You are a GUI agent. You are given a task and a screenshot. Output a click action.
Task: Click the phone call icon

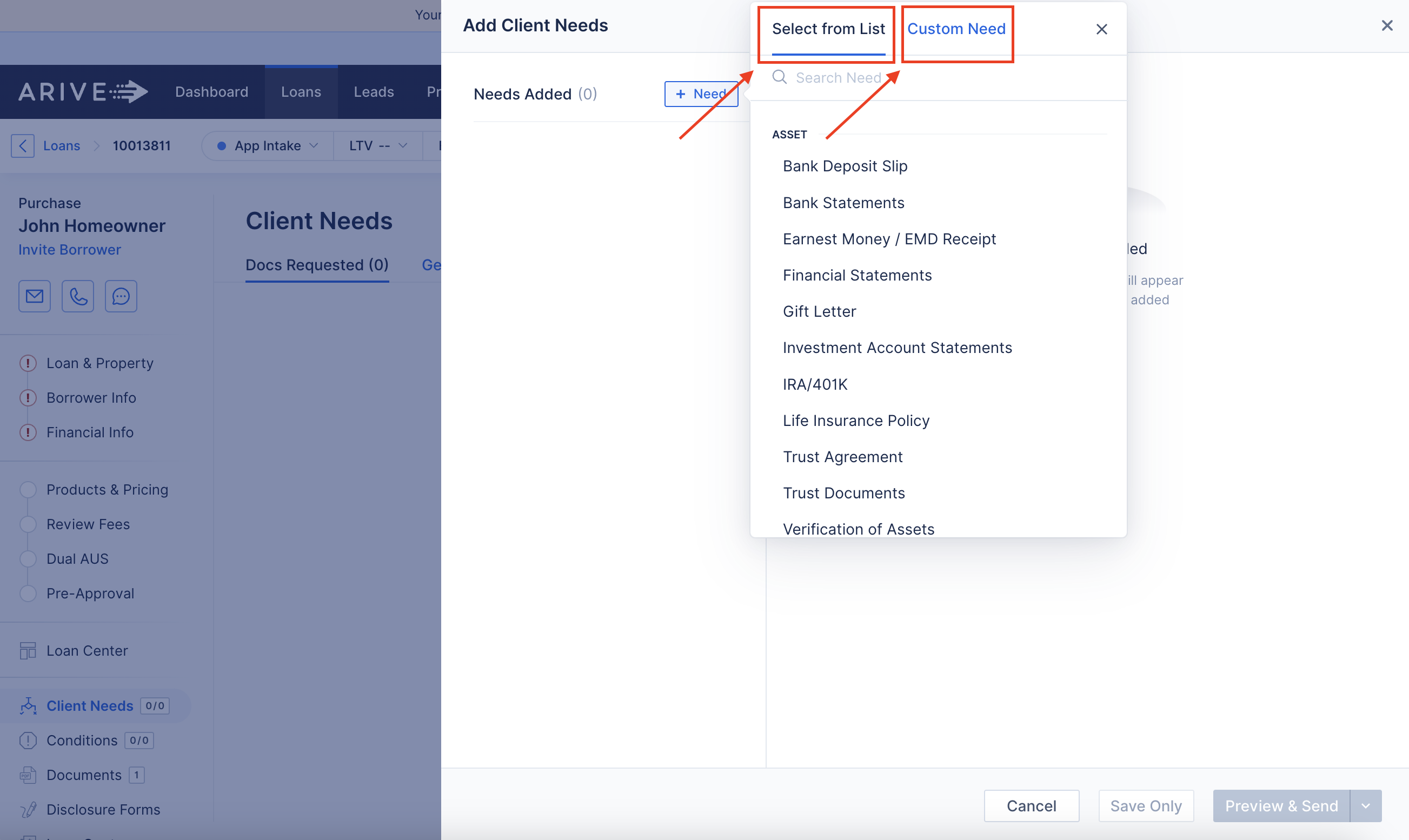click(78, 296)
